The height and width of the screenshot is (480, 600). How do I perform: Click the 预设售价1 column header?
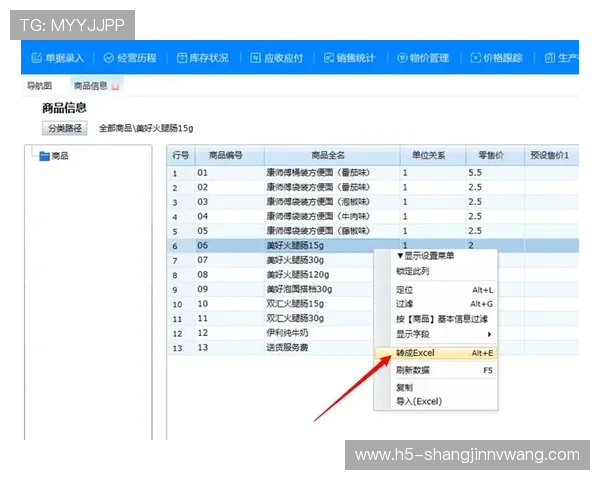tap(549, 155)
